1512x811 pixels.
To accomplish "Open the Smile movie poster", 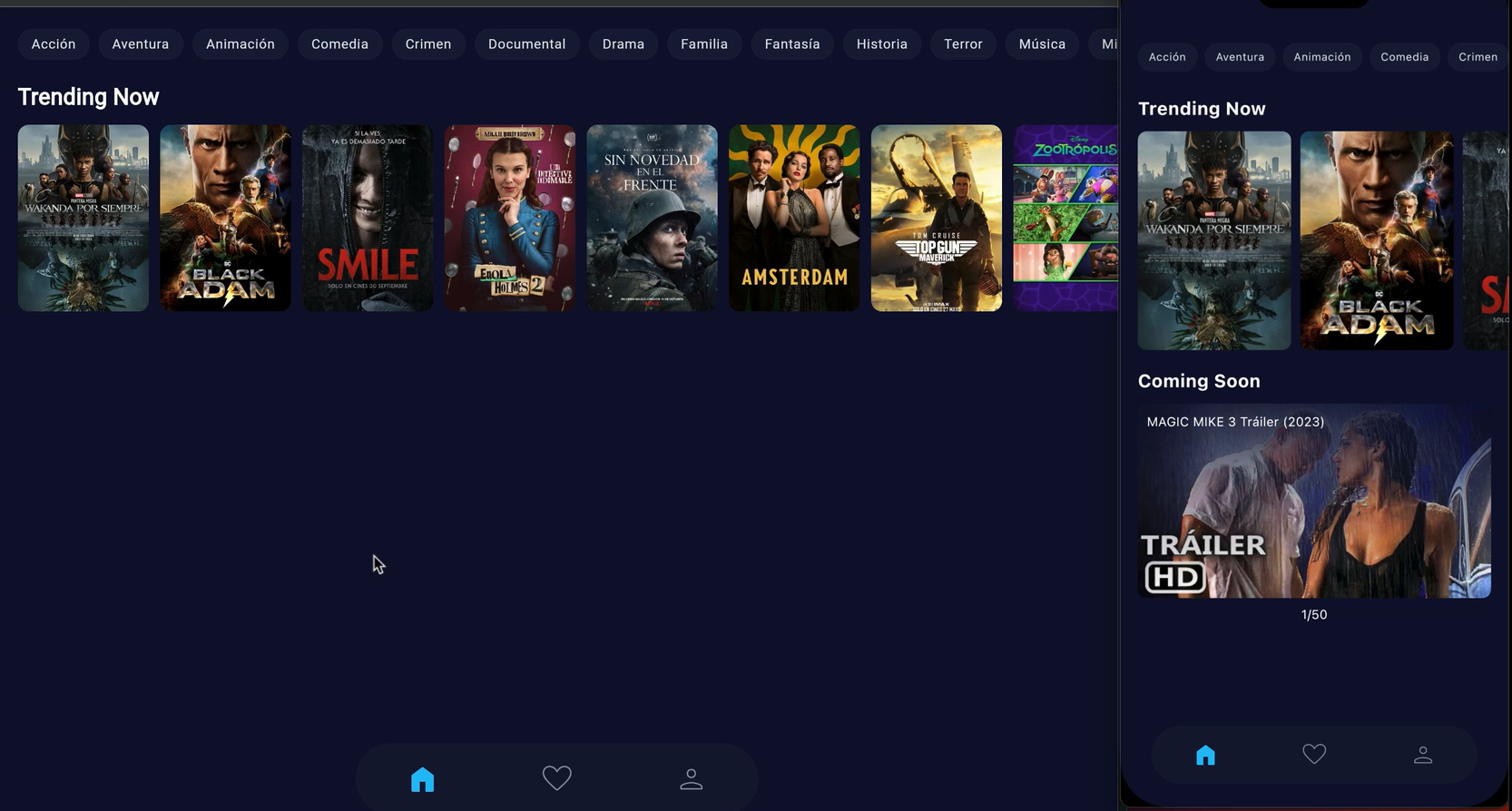I will coord(368,219).
